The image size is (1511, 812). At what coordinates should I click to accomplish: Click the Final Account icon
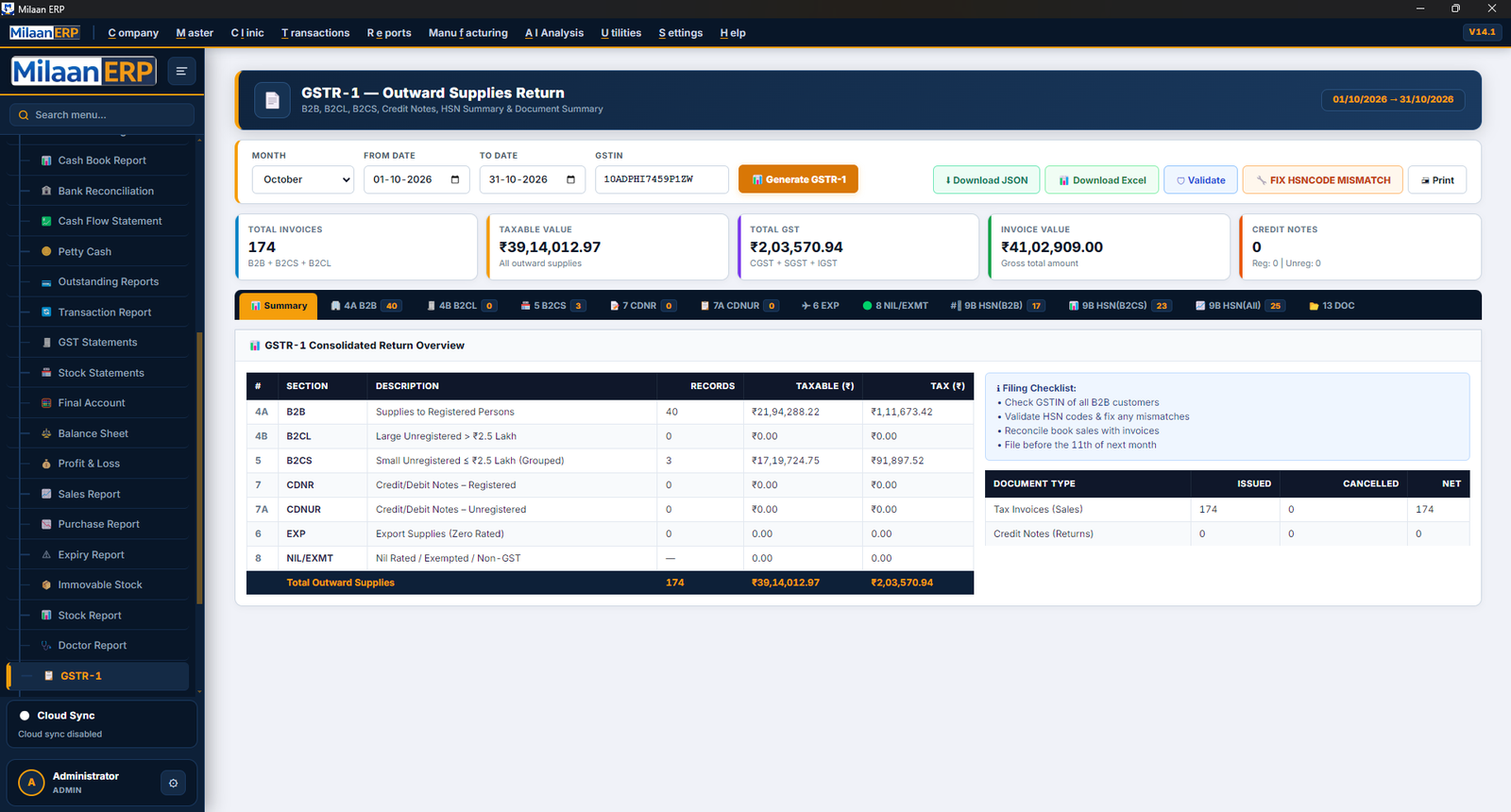coord(46,403)
